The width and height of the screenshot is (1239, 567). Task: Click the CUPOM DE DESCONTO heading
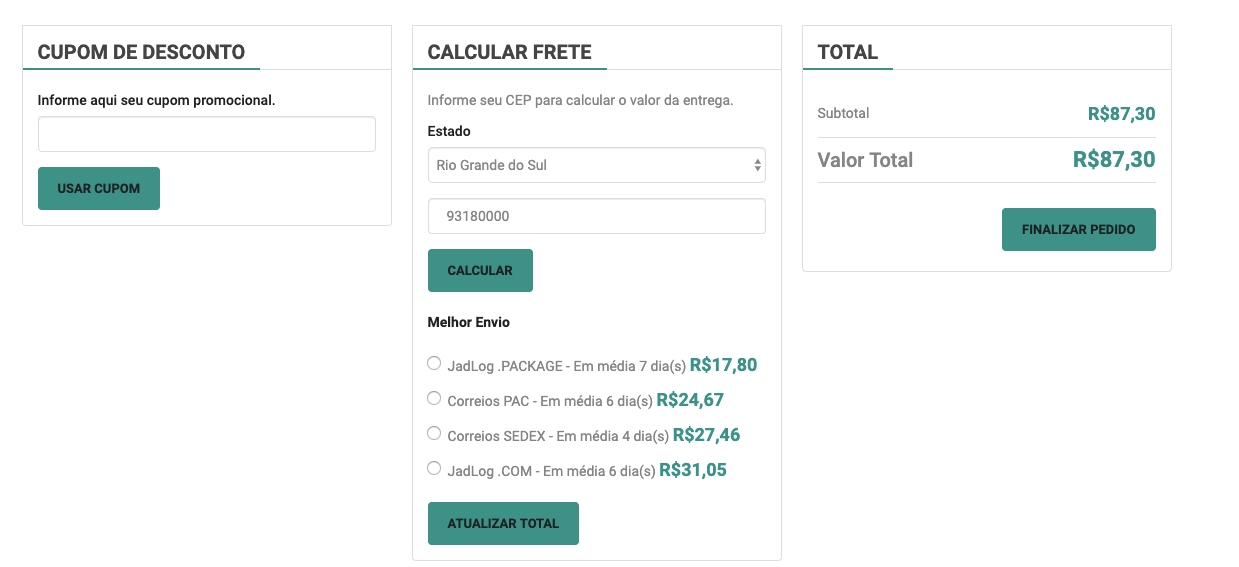coord(141,52)
